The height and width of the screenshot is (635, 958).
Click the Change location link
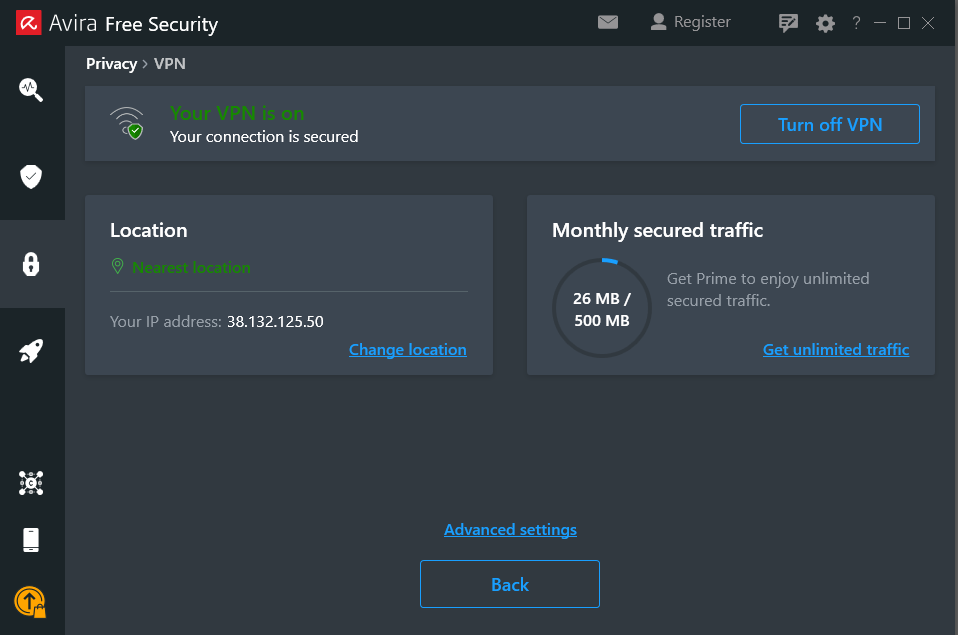coord(408,350)
